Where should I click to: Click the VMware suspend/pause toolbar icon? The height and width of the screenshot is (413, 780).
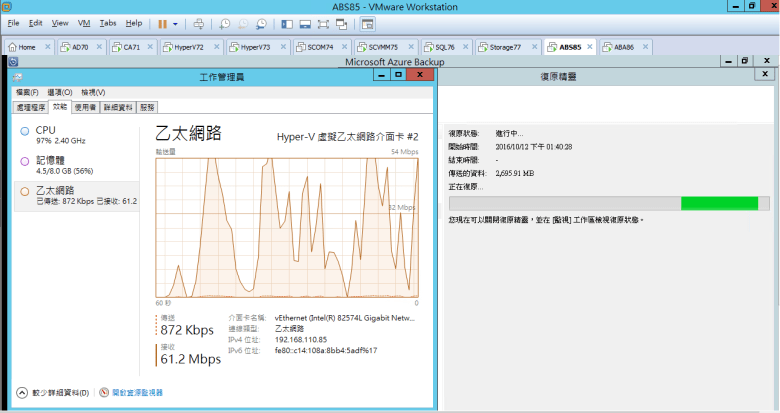162,22
